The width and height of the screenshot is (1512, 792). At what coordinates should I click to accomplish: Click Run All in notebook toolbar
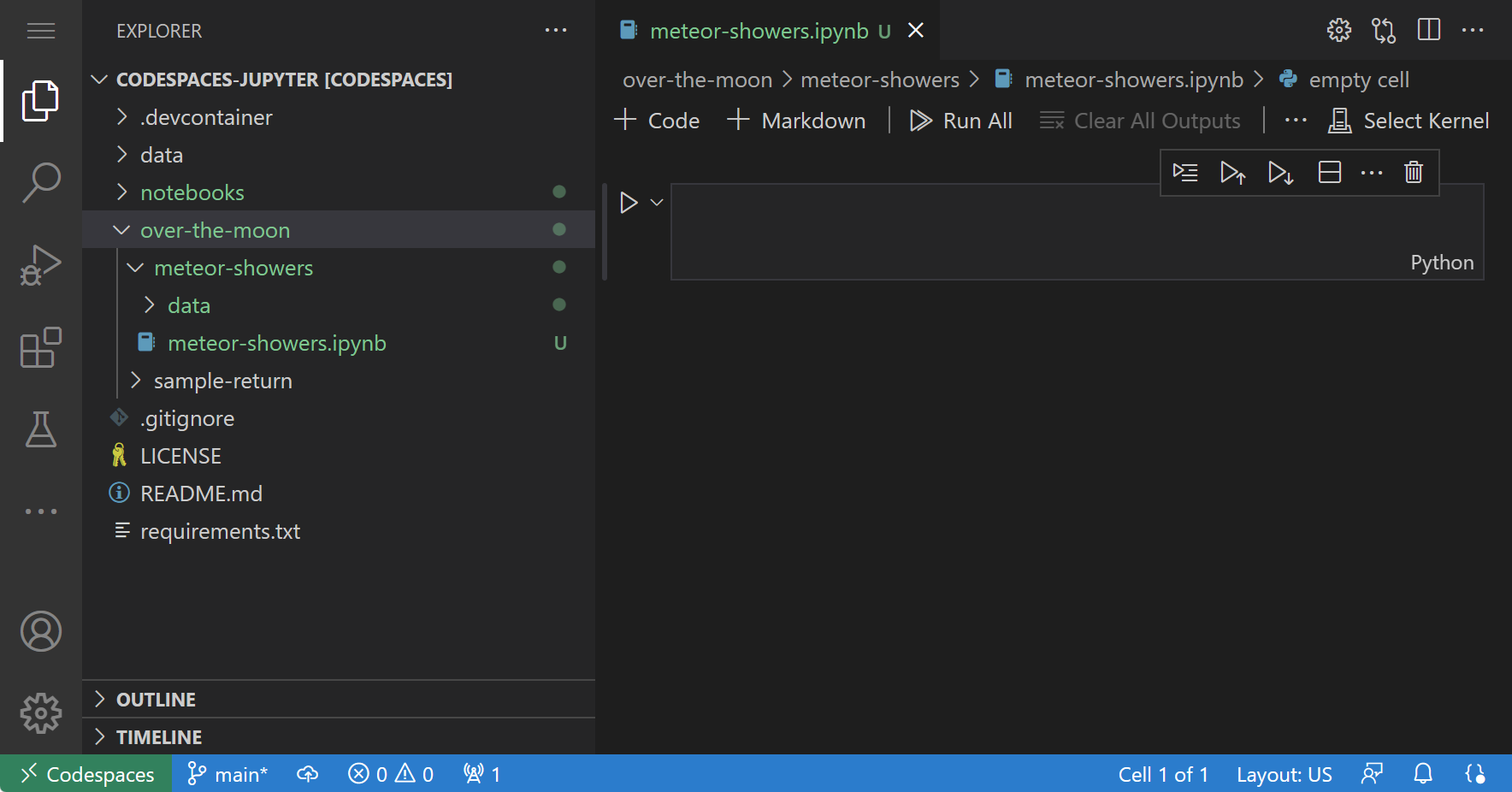tap(961, 121)
